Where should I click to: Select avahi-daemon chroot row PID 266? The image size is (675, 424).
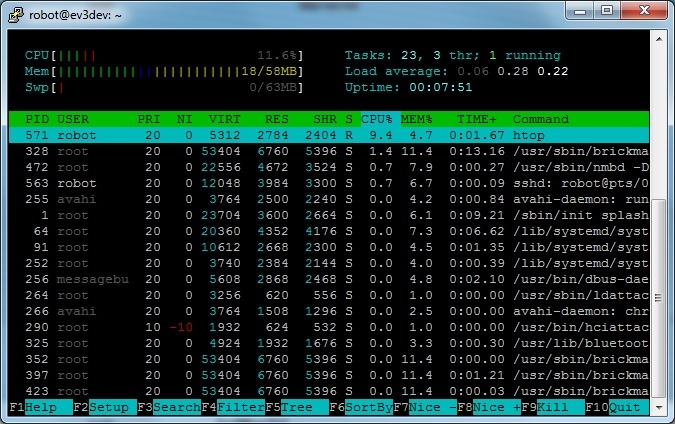click(329, 311)
